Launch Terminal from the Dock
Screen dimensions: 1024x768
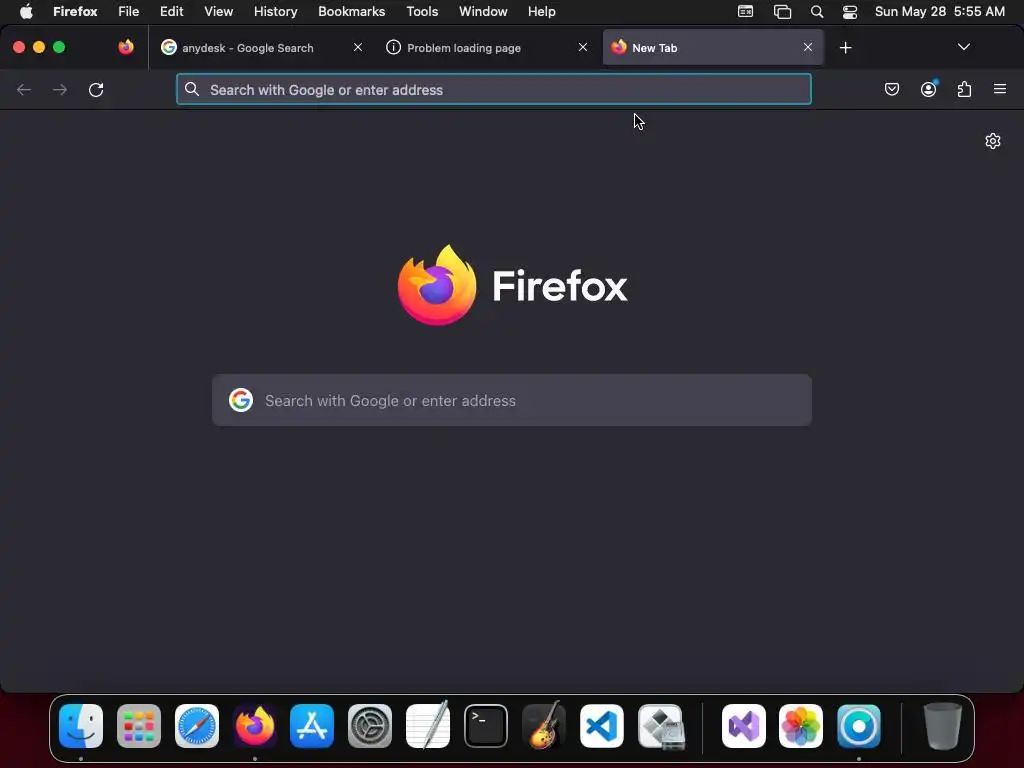pos(486,726)
